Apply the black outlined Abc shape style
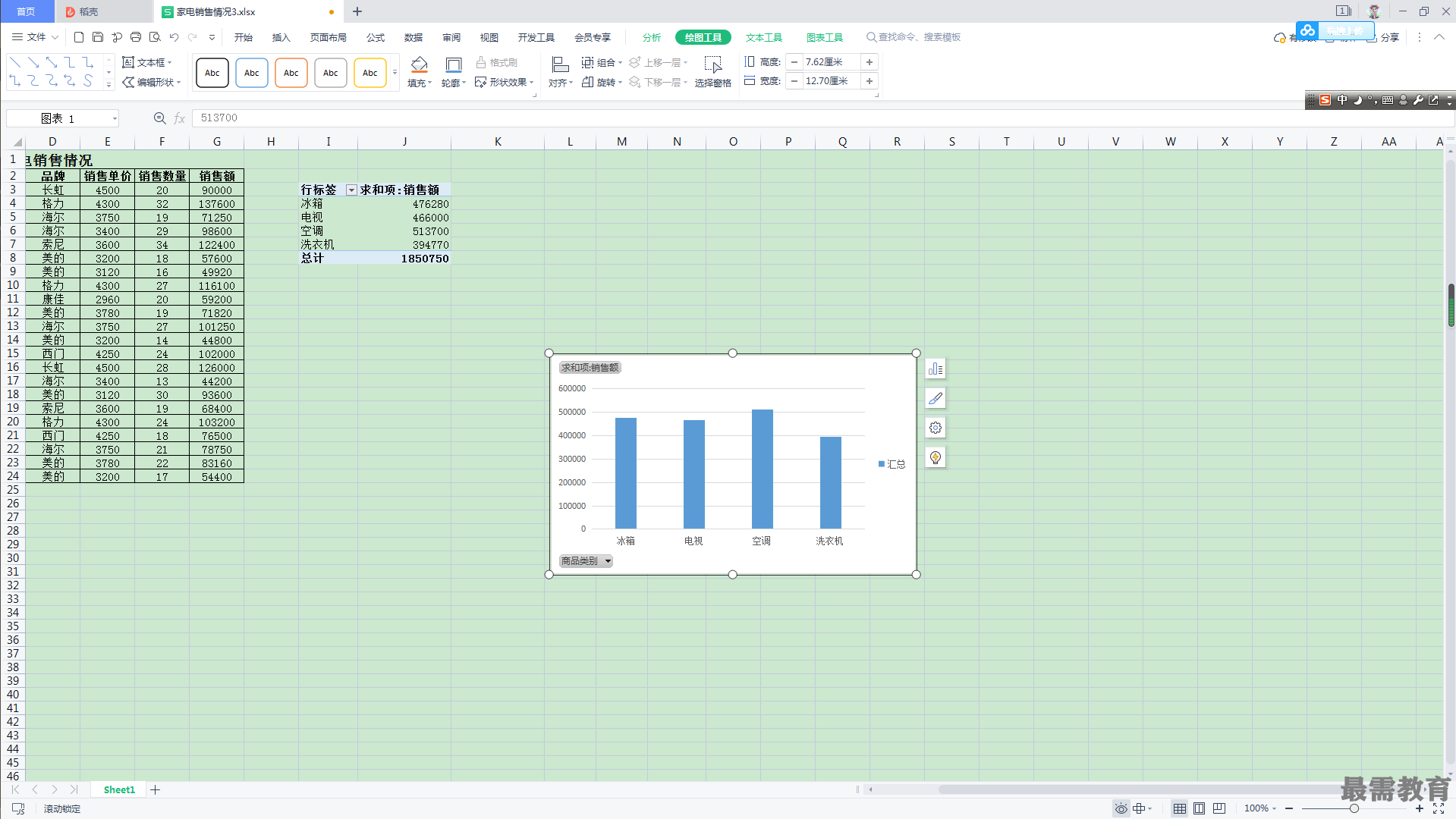1456x819 pixels. tap(212, 73)
